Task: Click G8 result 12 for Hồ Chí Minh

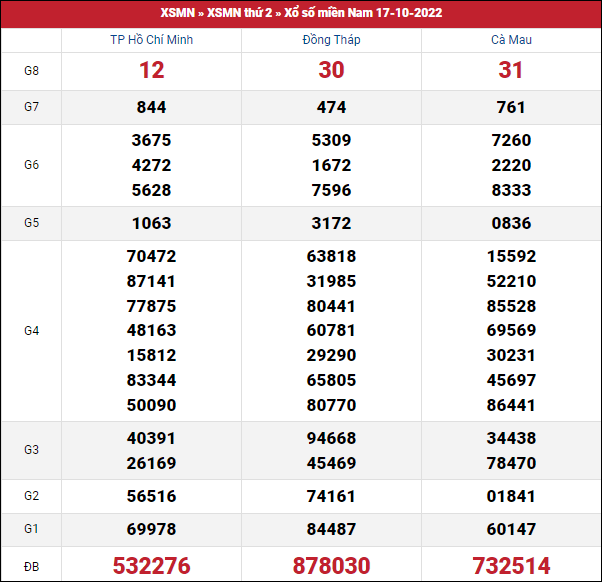Action: point(151,71)
